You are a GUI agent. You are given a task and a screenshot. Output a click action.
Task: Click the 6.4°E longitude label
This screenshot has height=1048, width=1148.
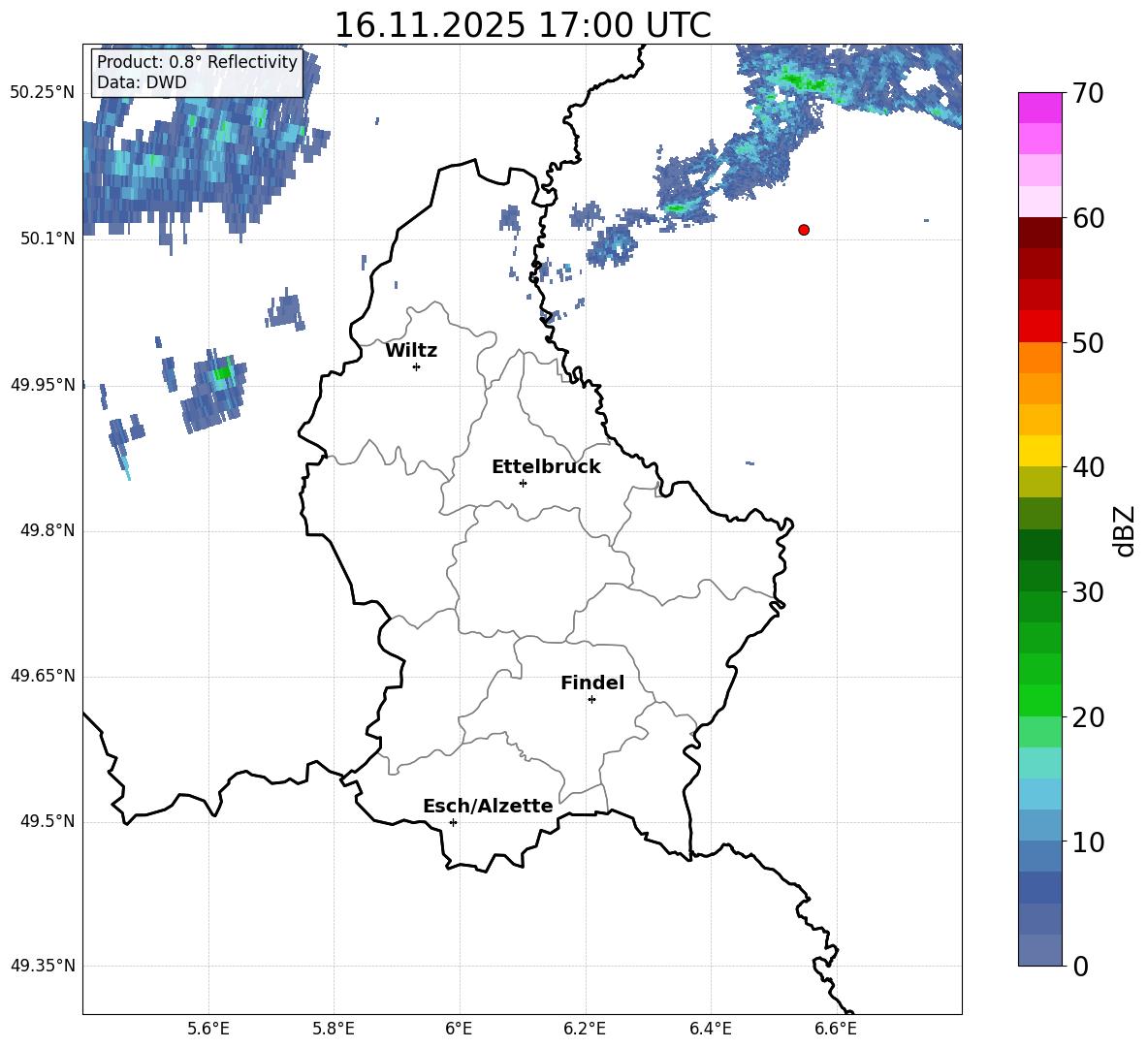[710, 1029]
